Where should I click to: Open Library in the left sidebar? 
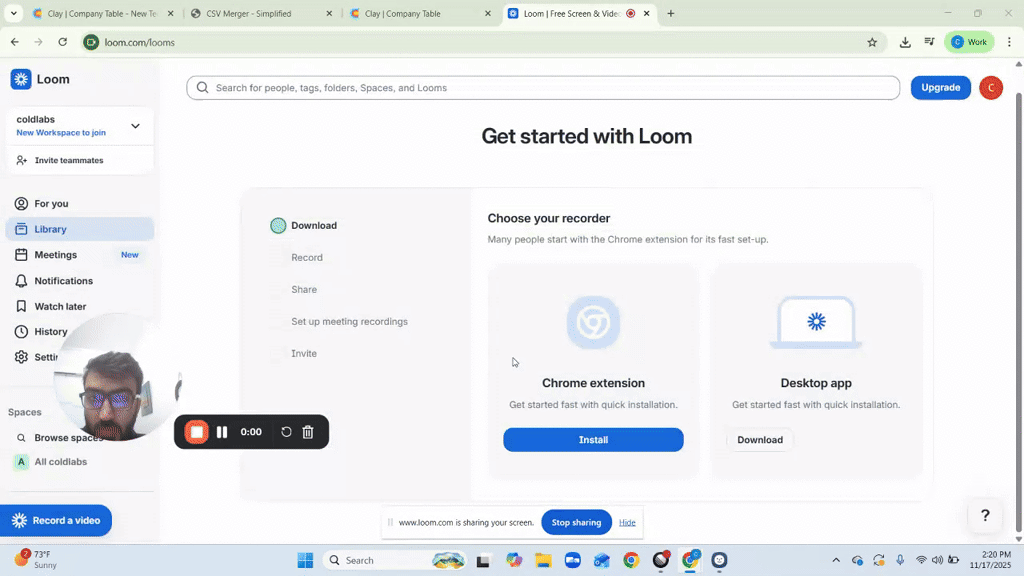coord(50,229)
